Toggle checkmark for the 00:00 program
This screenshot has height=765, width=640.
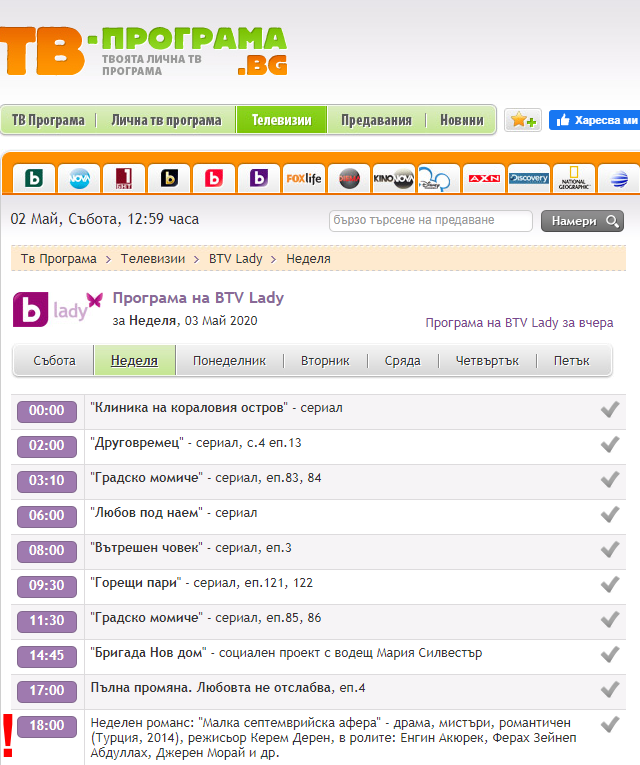(609, 410)
